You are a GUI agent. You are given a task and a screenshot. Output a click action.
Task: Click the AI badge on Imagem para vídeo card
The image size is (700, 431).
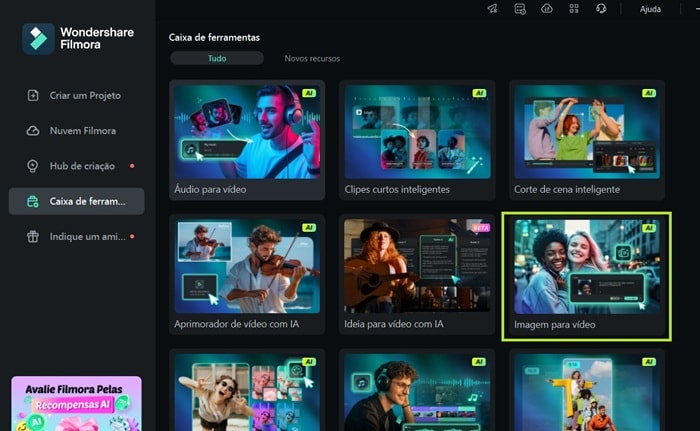pyautogui.click(x=649, y=228)
